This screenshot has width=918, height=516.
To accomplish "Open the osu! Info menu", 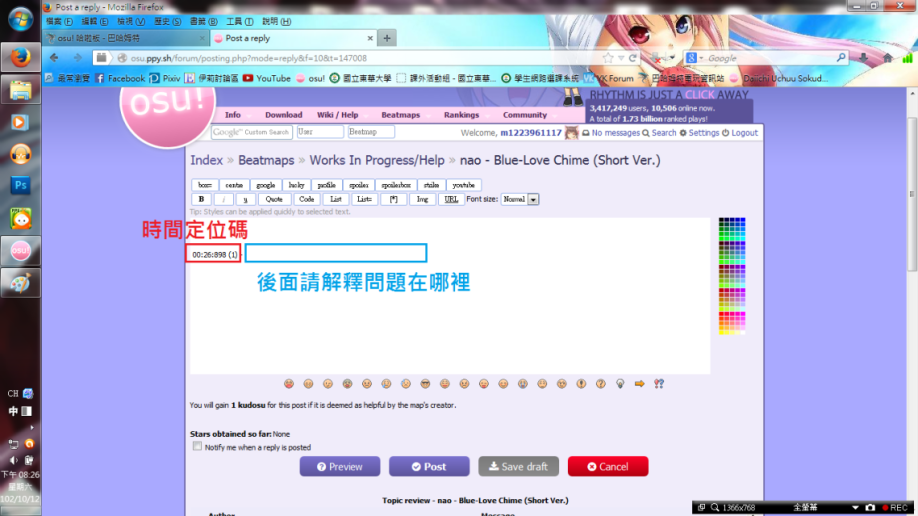I will [232, 115].
